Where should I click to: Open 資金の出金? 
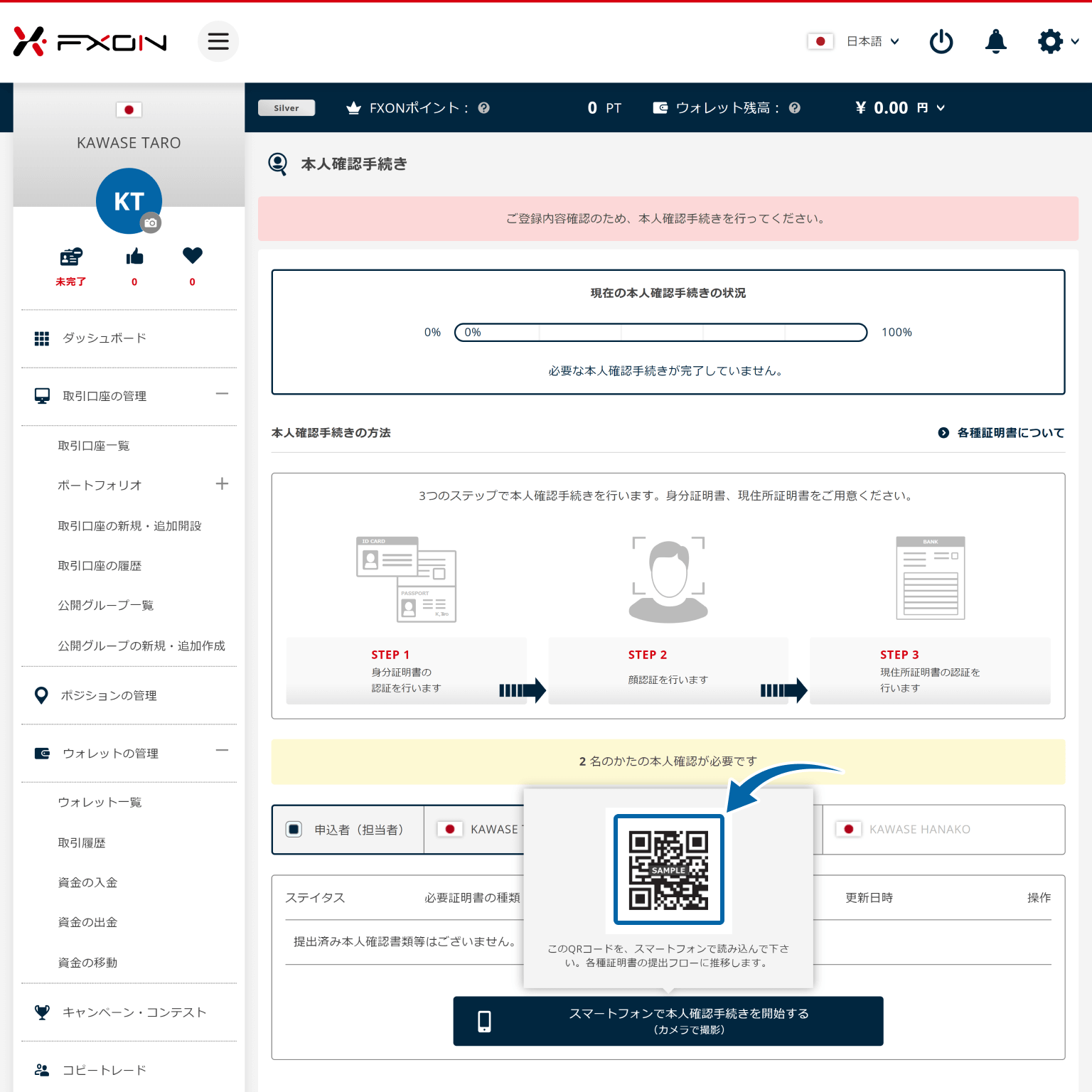[87, 922]
